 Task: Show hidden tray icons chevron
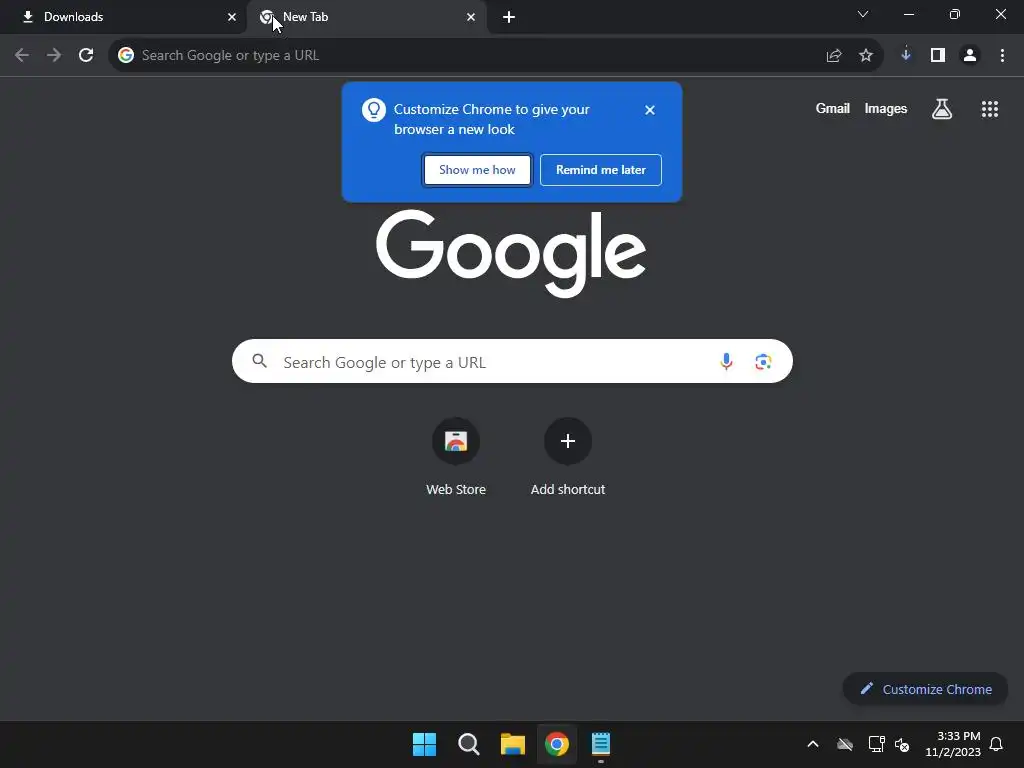[812, 744]
